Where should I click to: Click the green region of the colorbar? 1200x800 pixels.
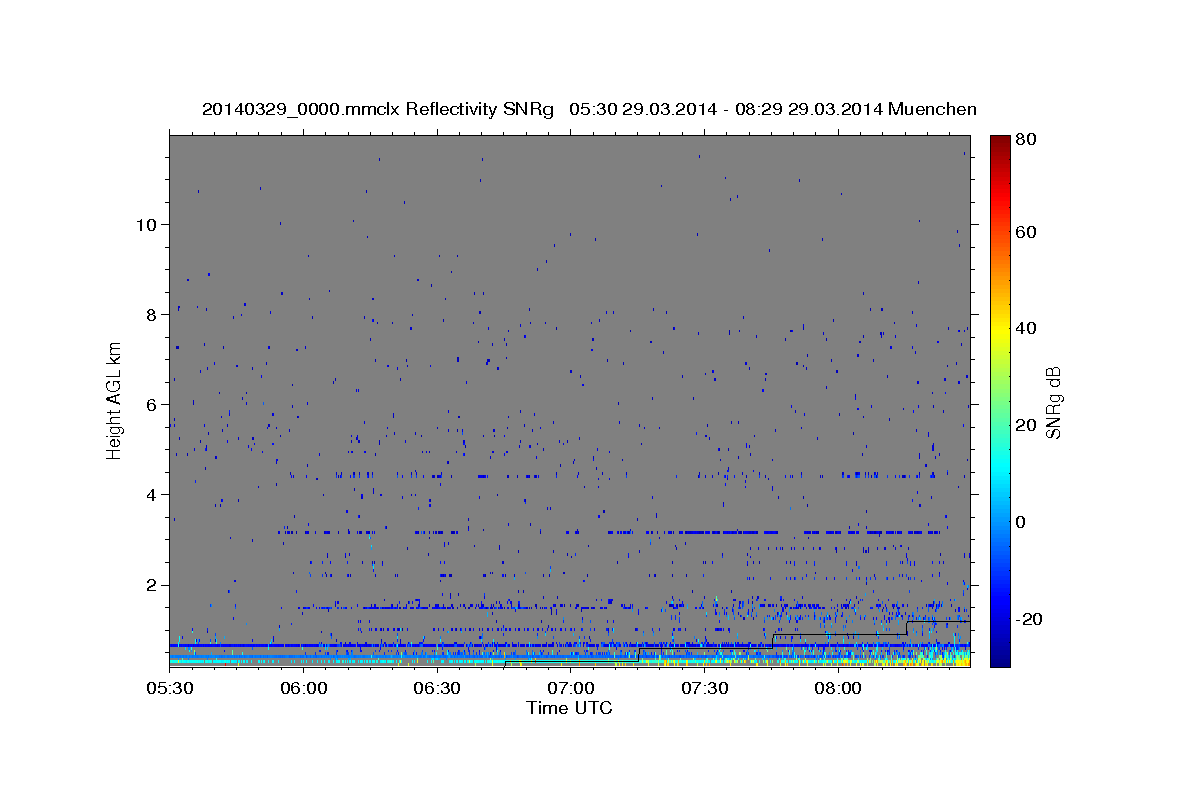pyautogui.click(x=1000, y=400)
